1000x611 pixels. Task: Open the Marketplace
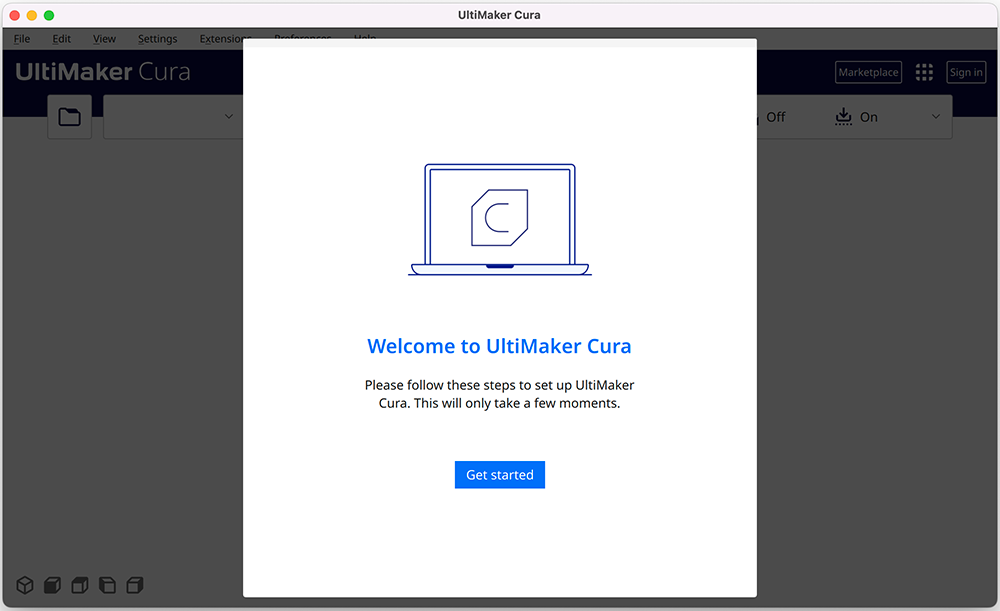[x=867, y=71]
